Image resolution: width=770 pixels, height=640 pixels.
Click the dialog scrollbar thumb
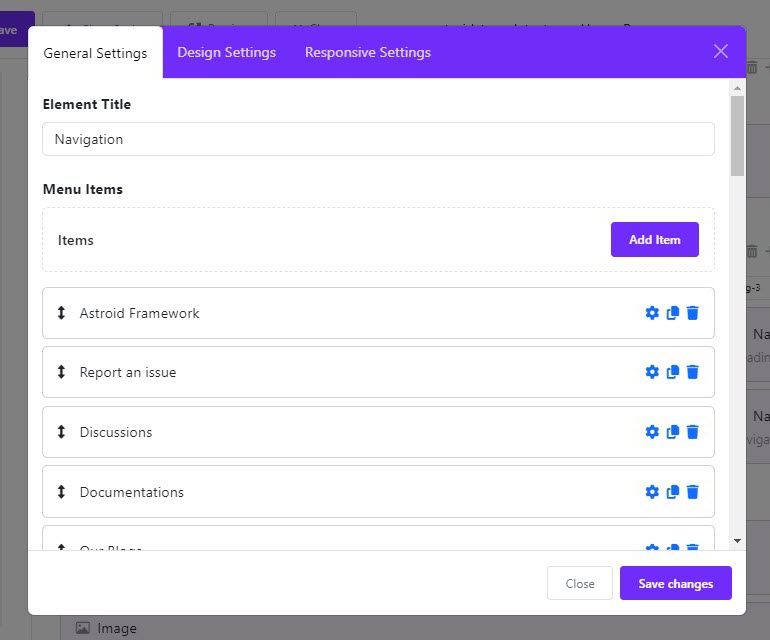737,136
